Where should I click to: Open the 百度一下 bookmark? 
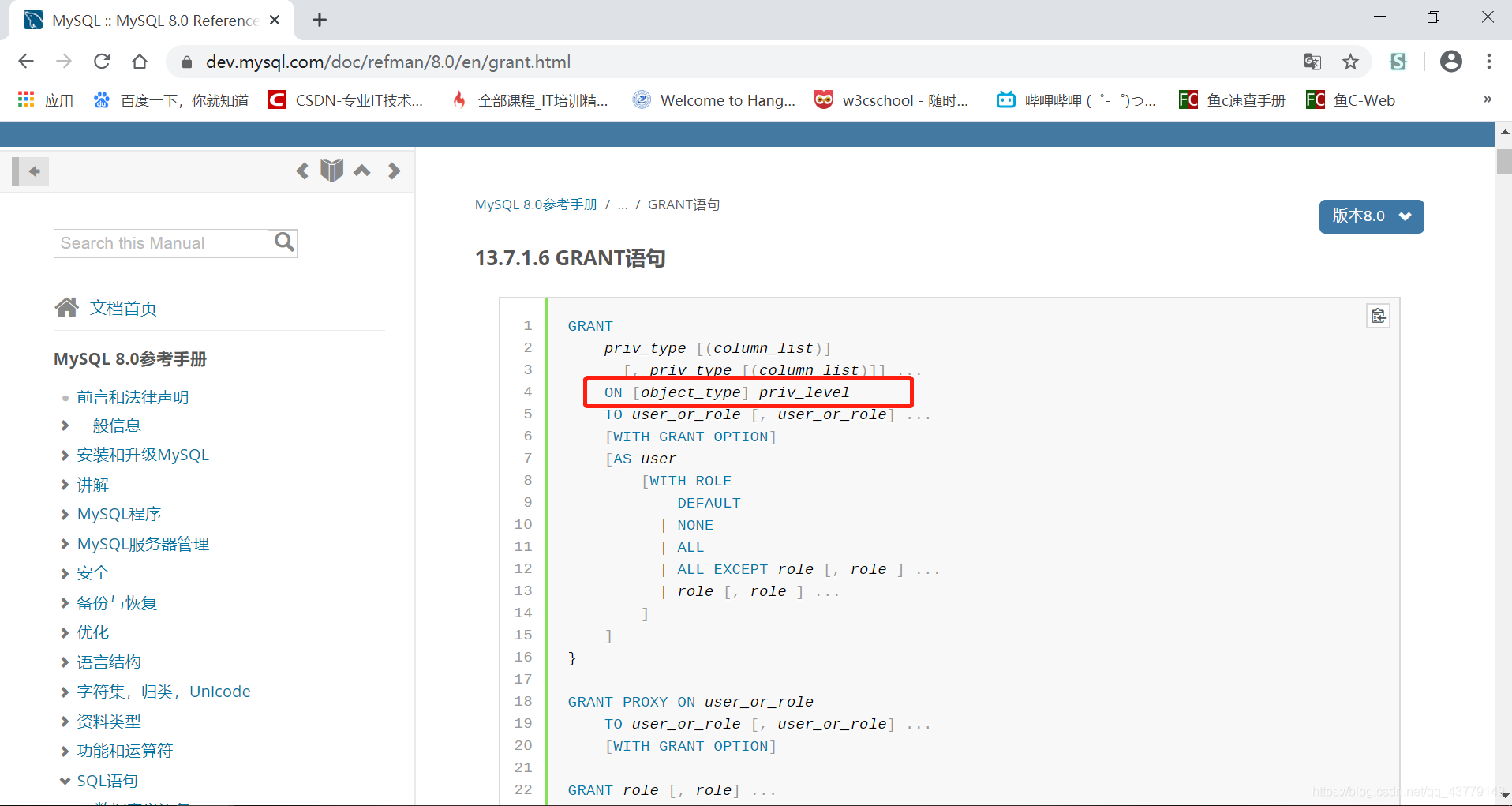pos(170,100)
